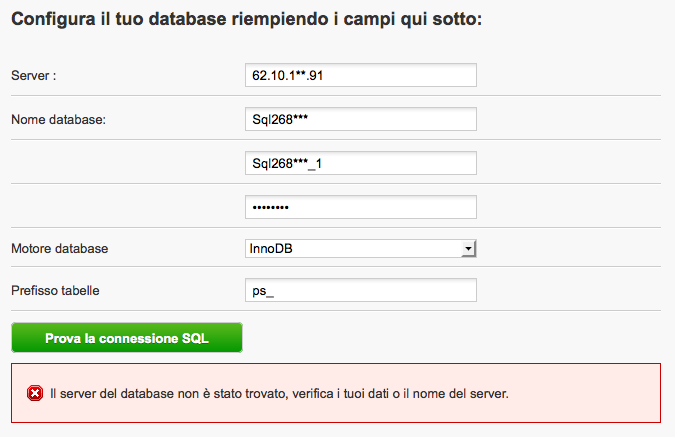Focus the Nome database text field
Screen dimensions: 696x438
[360, 120]
